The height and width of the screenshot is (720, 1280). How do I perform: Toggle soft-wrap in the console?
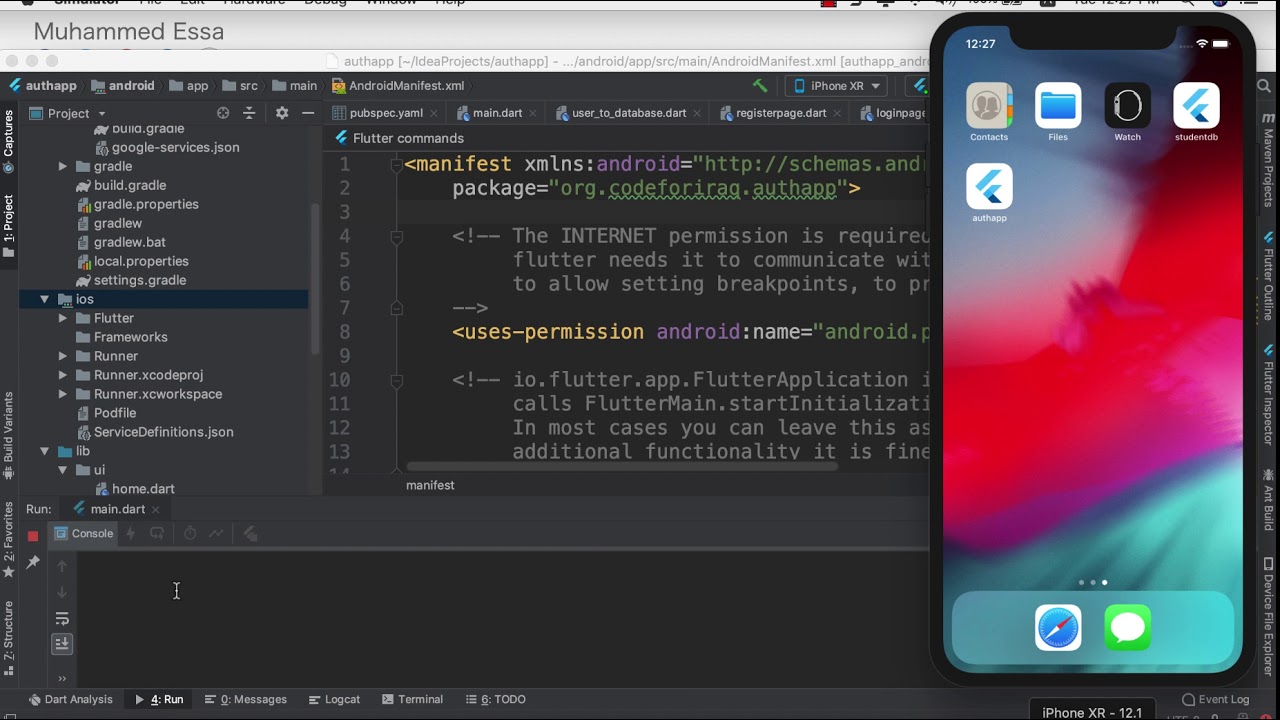62,619
